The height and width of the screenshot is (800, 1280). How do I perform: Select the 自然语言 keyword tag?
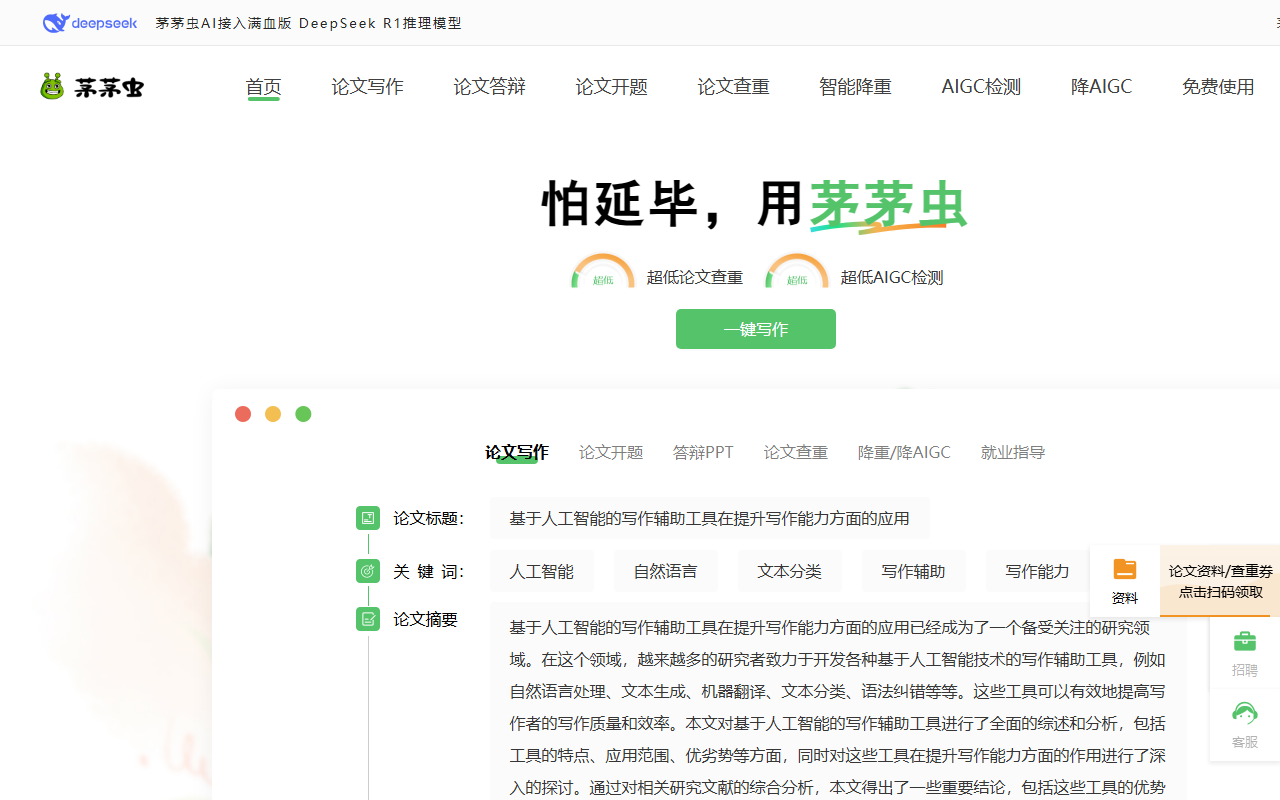click(x=666, y=571)
